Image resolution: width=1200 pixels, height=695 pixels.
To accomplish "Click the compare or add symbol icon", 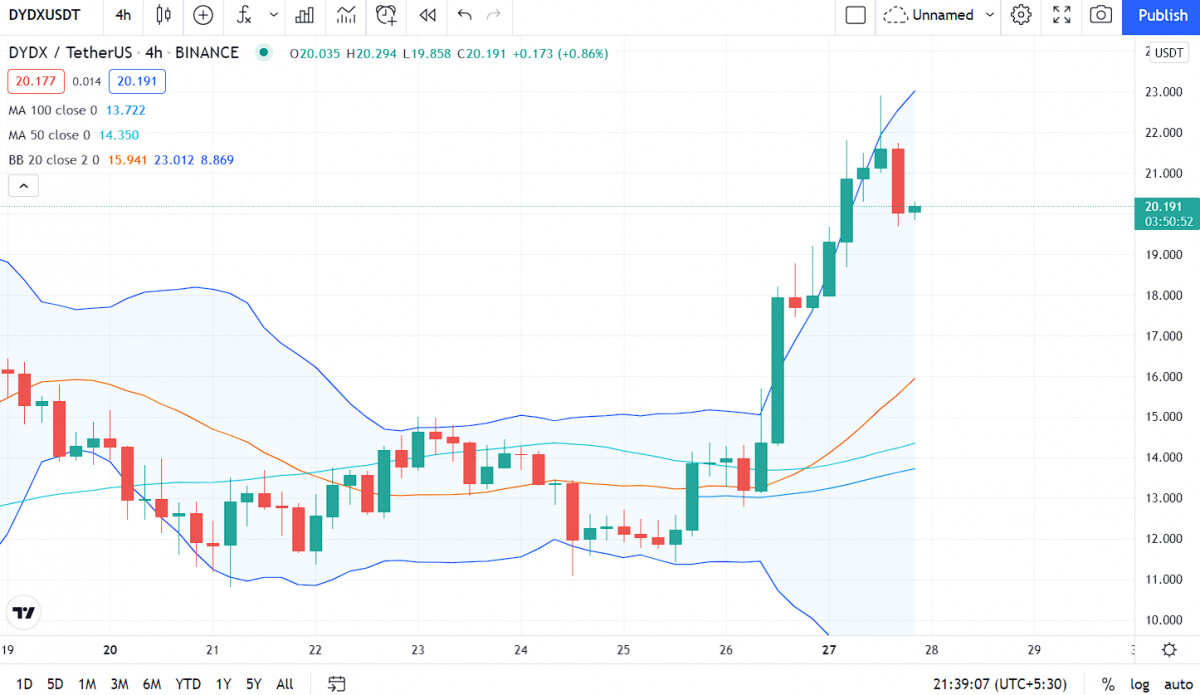I will point(203,15).
